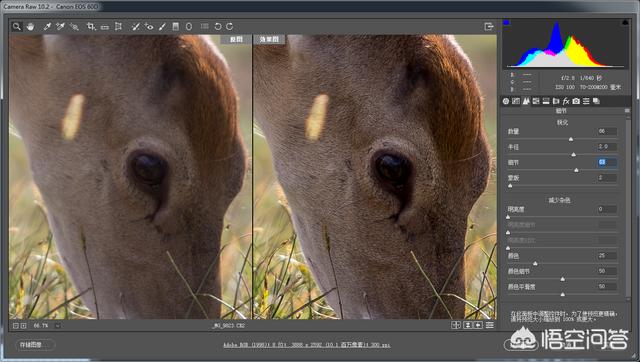Click the 明亮度 value field showing 0
The image size is (640, 362).
[607, 209]
